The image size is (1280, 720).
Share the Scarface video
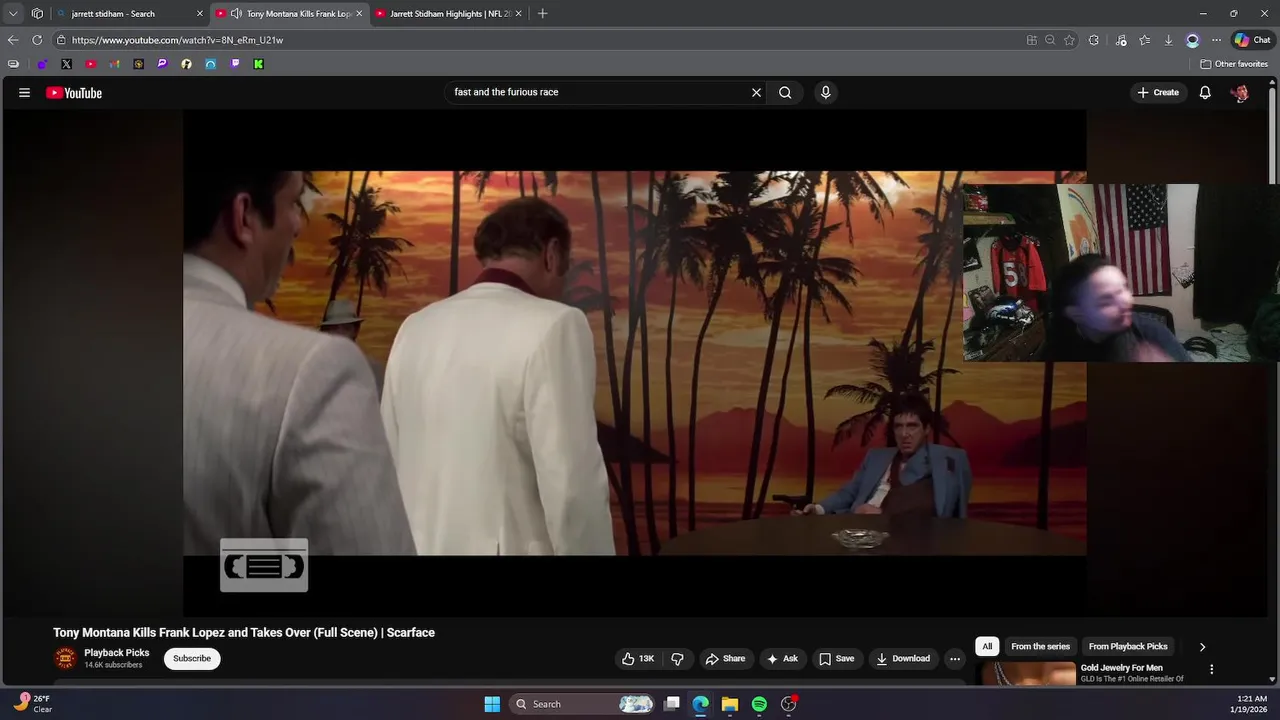pyautogui.click(x=725, y=658)
